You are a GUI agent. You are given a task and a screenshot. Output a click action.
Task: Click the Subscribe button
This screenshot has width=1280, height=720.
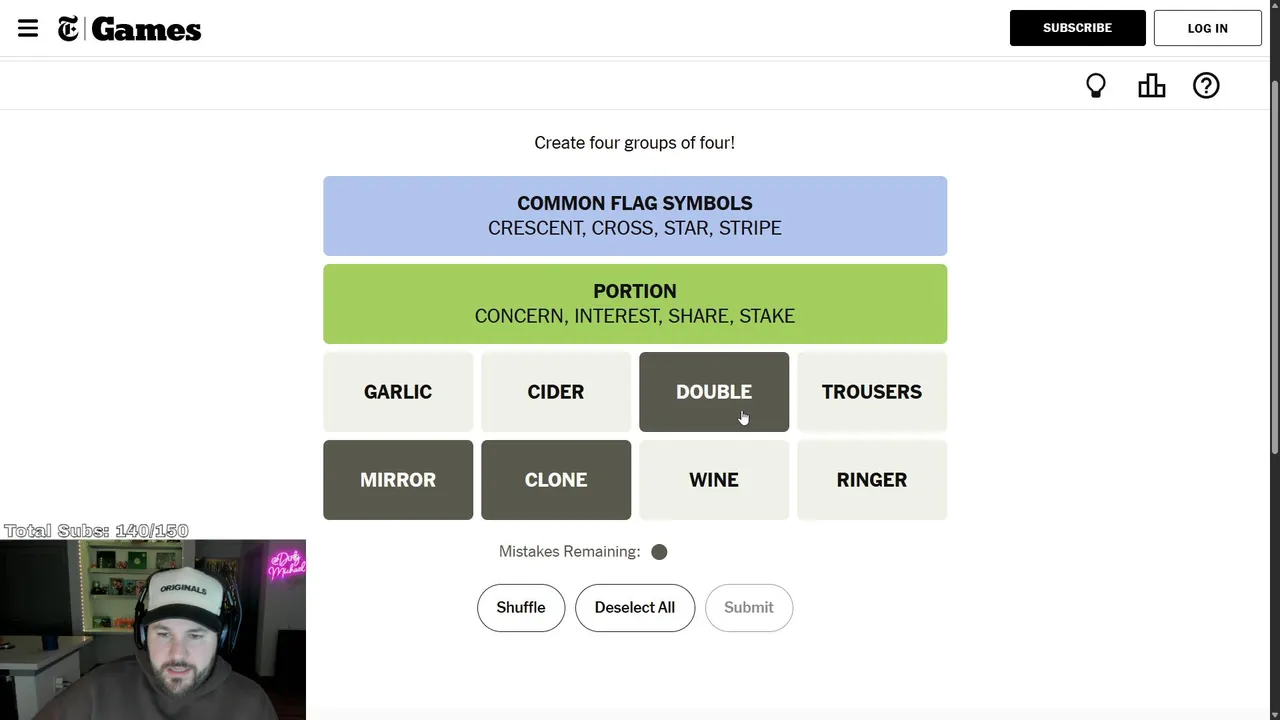click(1077, 28)
